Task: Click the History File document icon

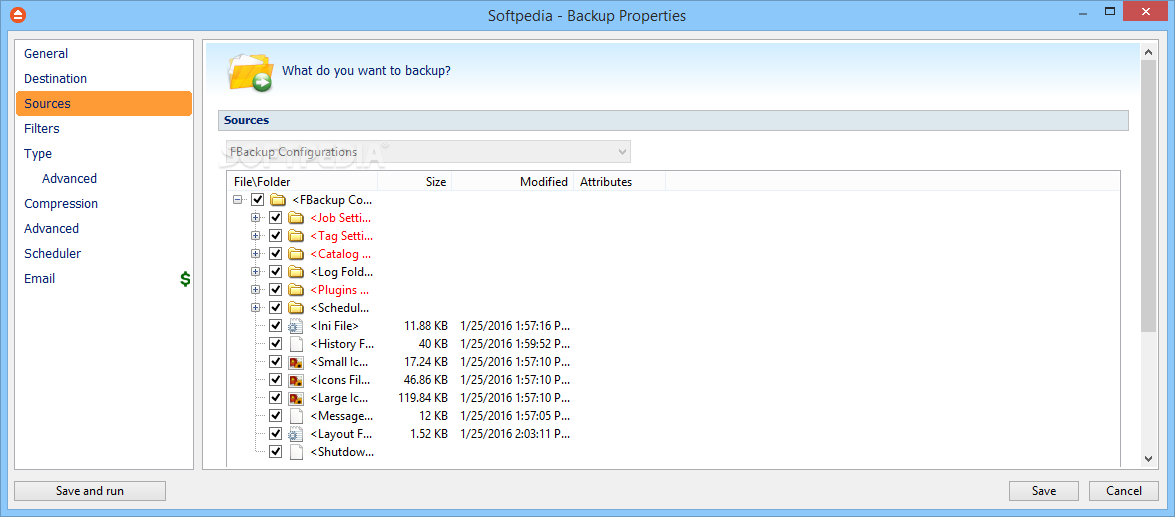Action: 296,344
